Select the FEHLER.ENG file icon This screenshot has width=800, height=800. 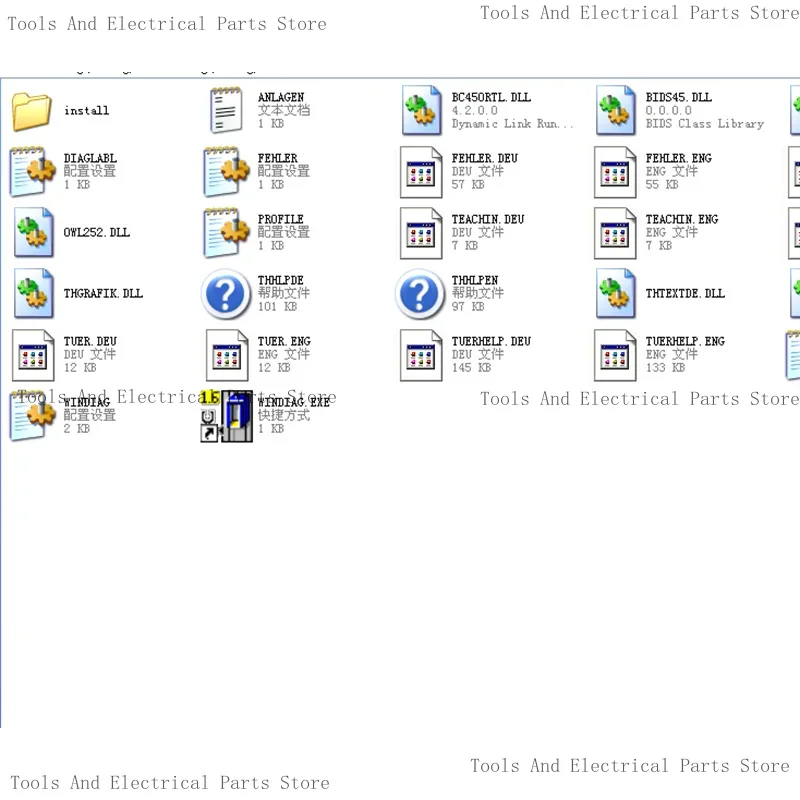click(x=615, y=172)
